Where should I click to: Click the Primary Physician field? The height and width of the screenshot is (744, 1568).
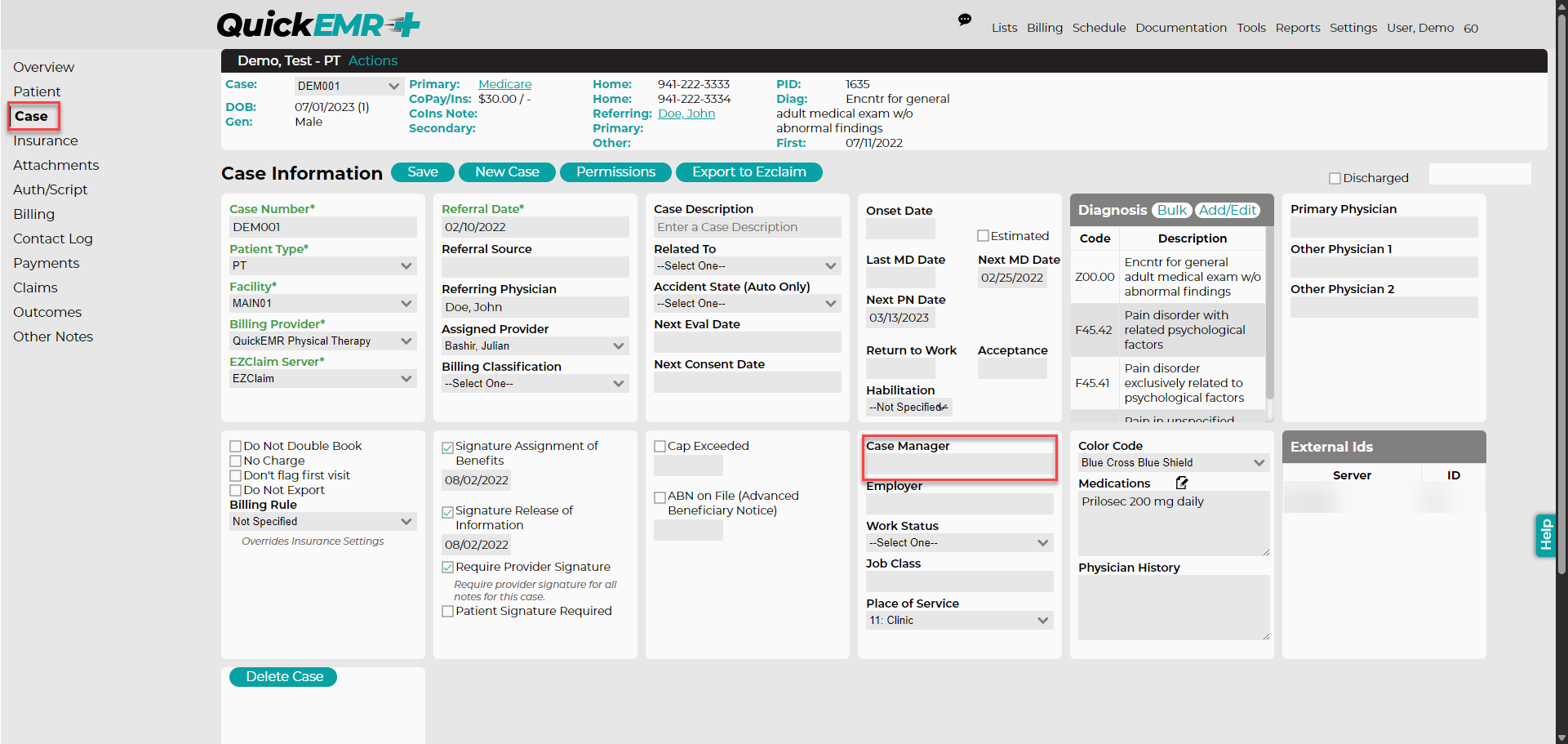pyautogui.click(x=1384, y=227)
